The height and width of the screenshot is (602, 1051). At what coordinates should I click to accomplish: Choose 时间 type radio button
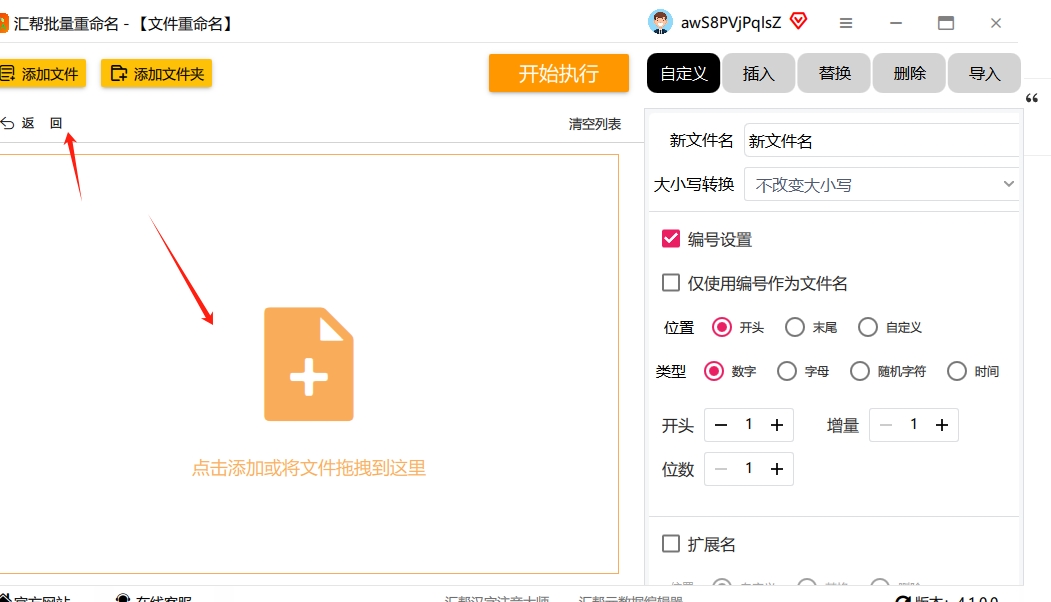coord(956,371)
